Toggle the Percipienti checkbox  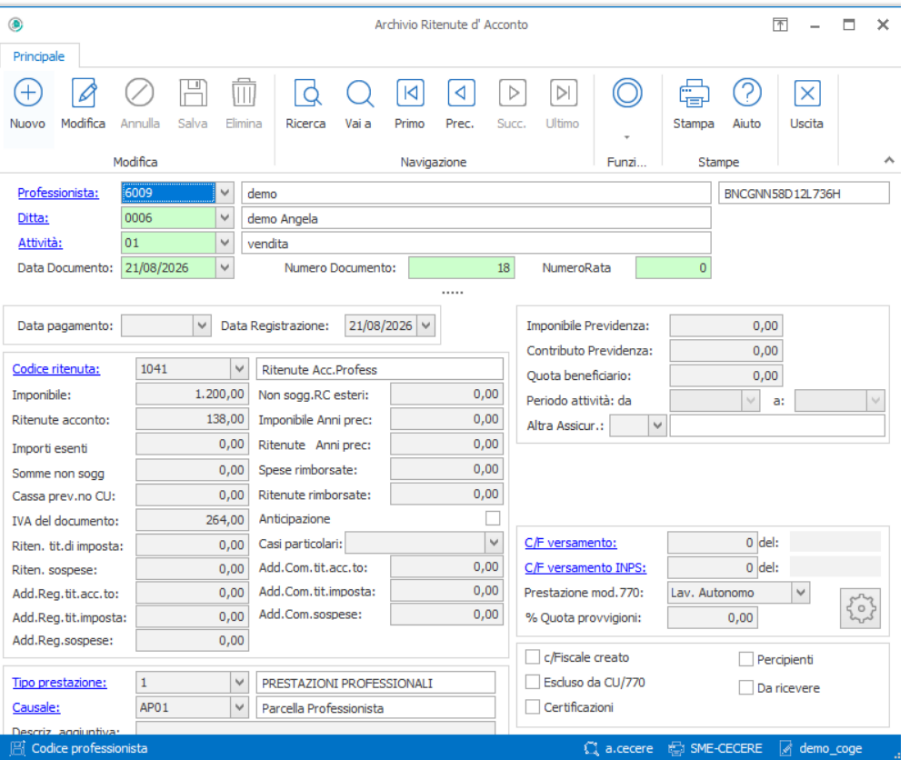746,659
